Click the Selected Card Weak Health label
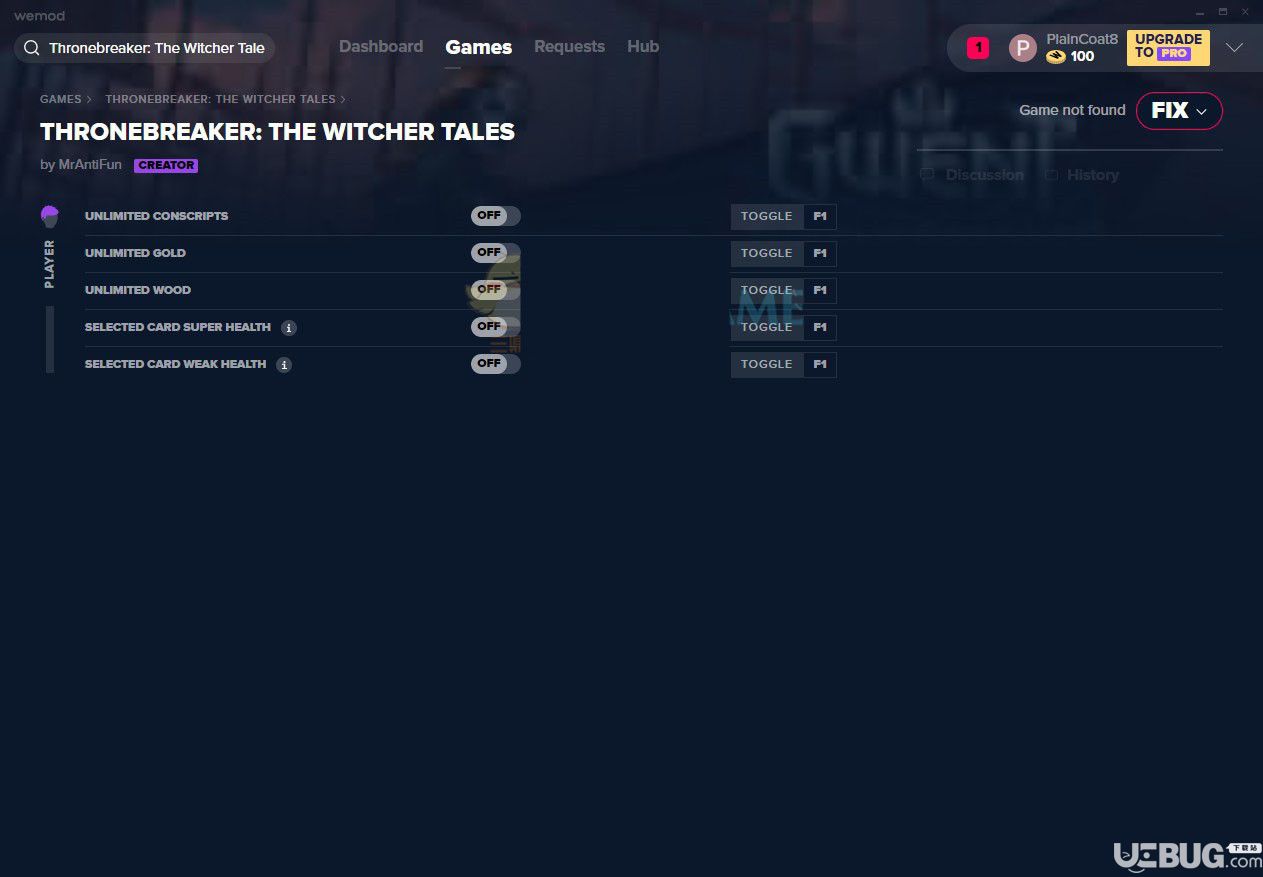Image resolution: width=1263 pixels, height=877 pixels. [x=176, y=364]
